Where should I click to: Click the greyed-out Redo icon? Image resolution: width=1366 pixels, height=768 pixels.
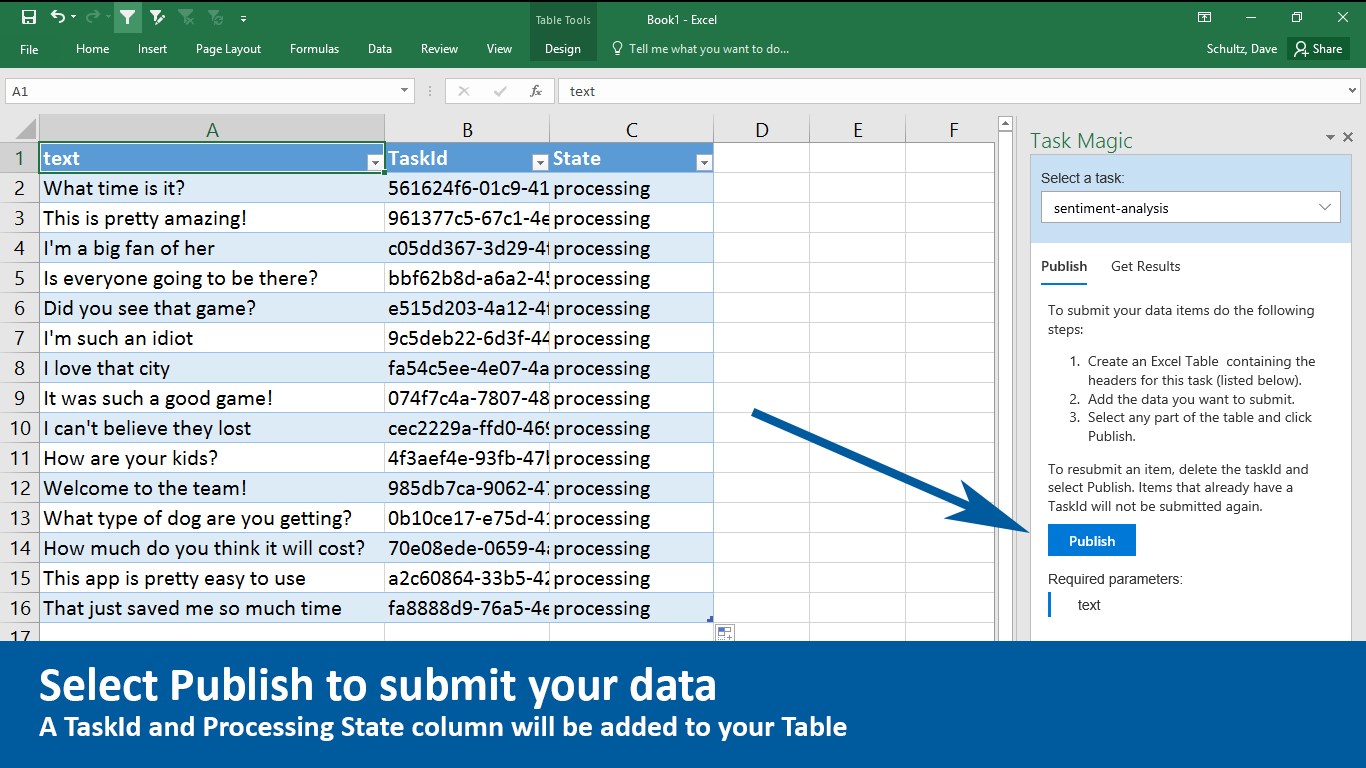[93, 18]
